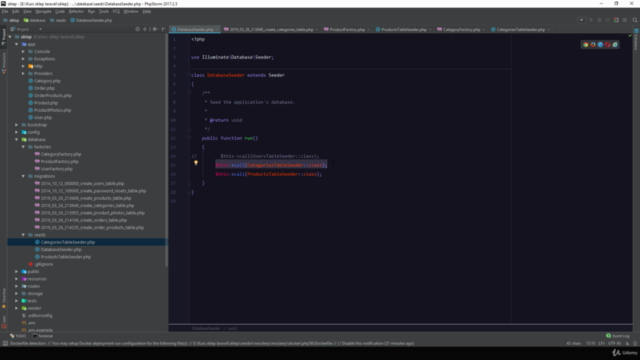Click fold toggle at function run line
The height and width of the screenshot is (360, 640).
click(189, 138)
